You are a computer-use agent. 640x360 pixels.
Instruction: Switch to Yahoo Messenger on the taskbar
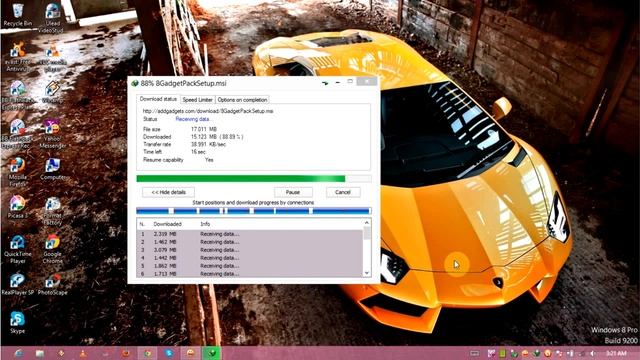tap(191, 353)
